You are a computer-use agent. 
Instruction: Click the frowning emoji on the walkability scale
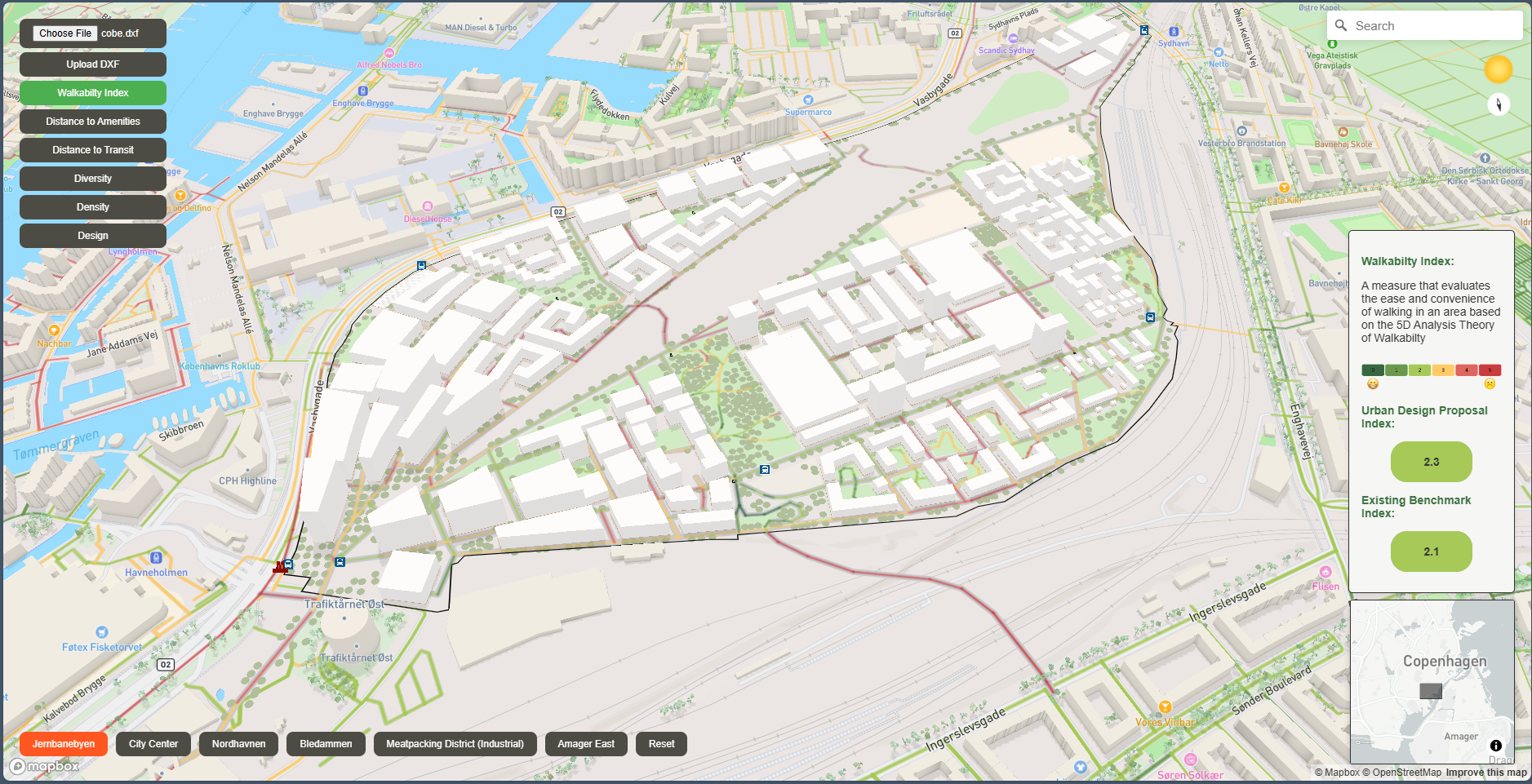click(x=1490, y=383)
